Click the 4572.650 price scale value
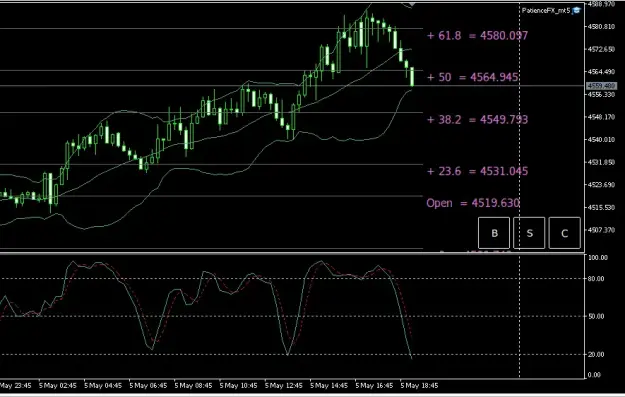 pos(601,49)
